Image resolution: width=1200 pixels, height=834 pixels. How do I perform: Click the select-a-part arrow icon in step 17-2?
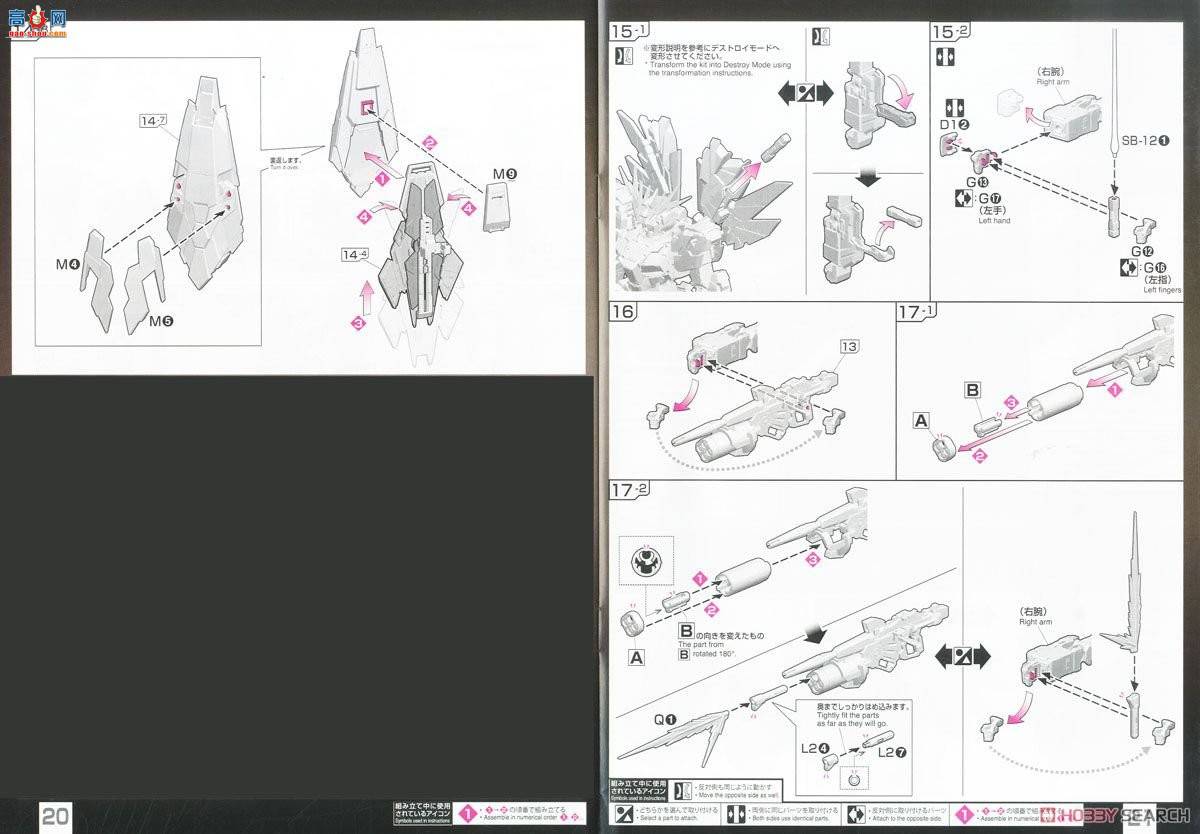coord(961,657)
